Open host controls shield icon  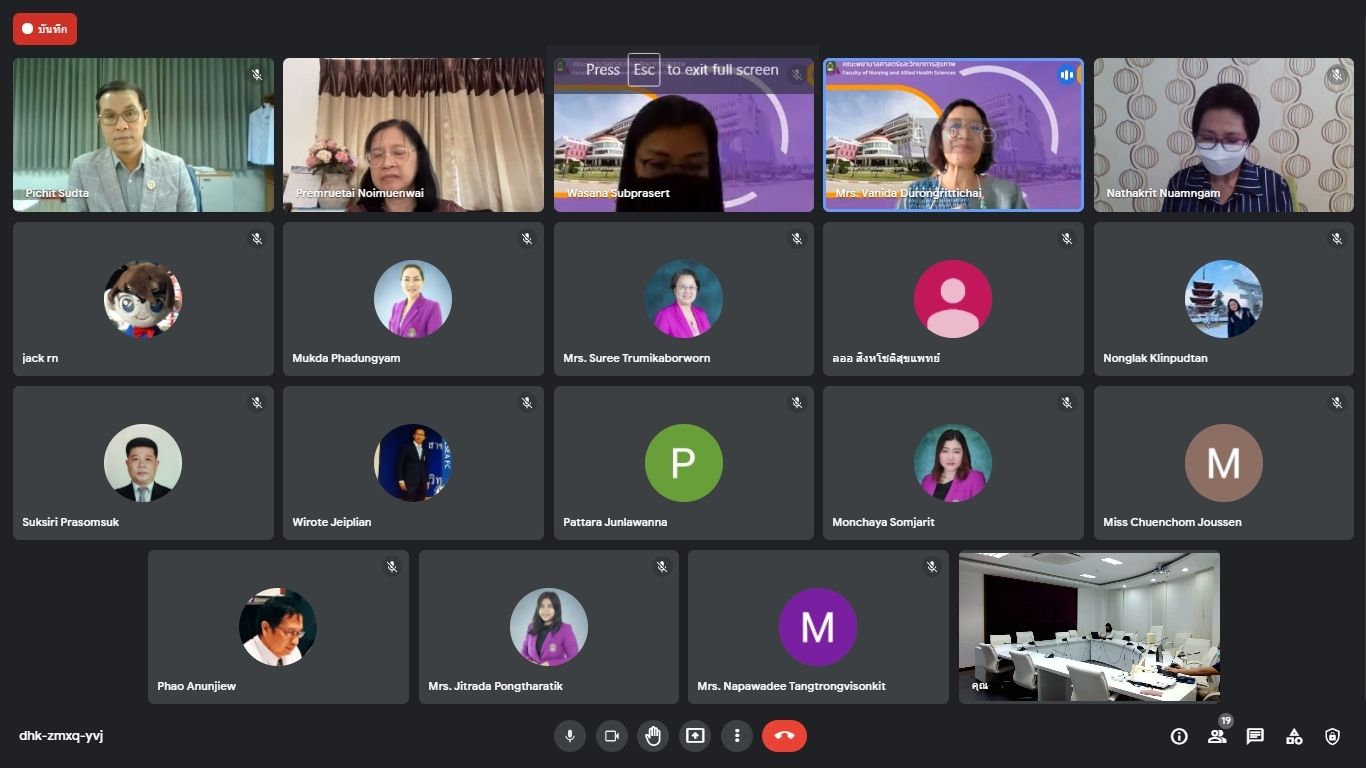tap(1332, 736)
